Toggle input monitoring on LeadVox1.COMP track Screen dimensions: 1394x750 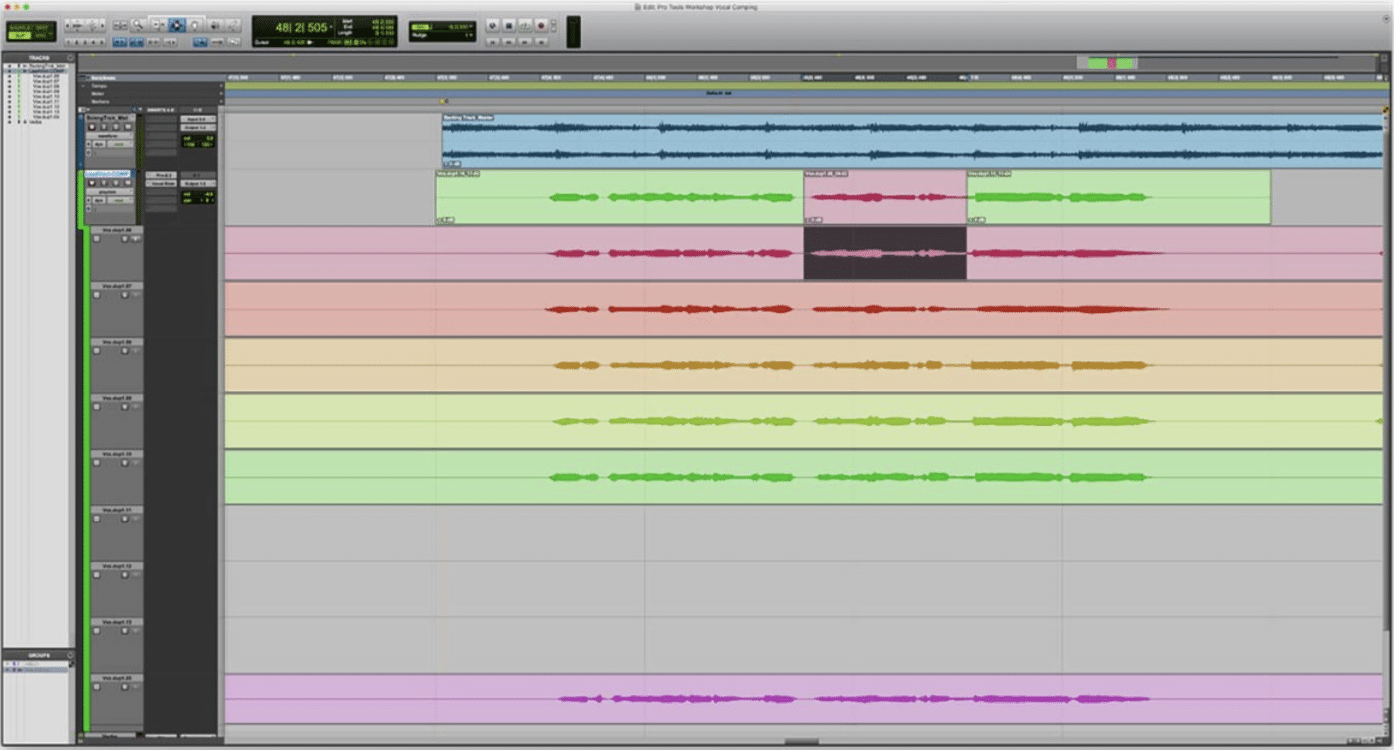104,182
